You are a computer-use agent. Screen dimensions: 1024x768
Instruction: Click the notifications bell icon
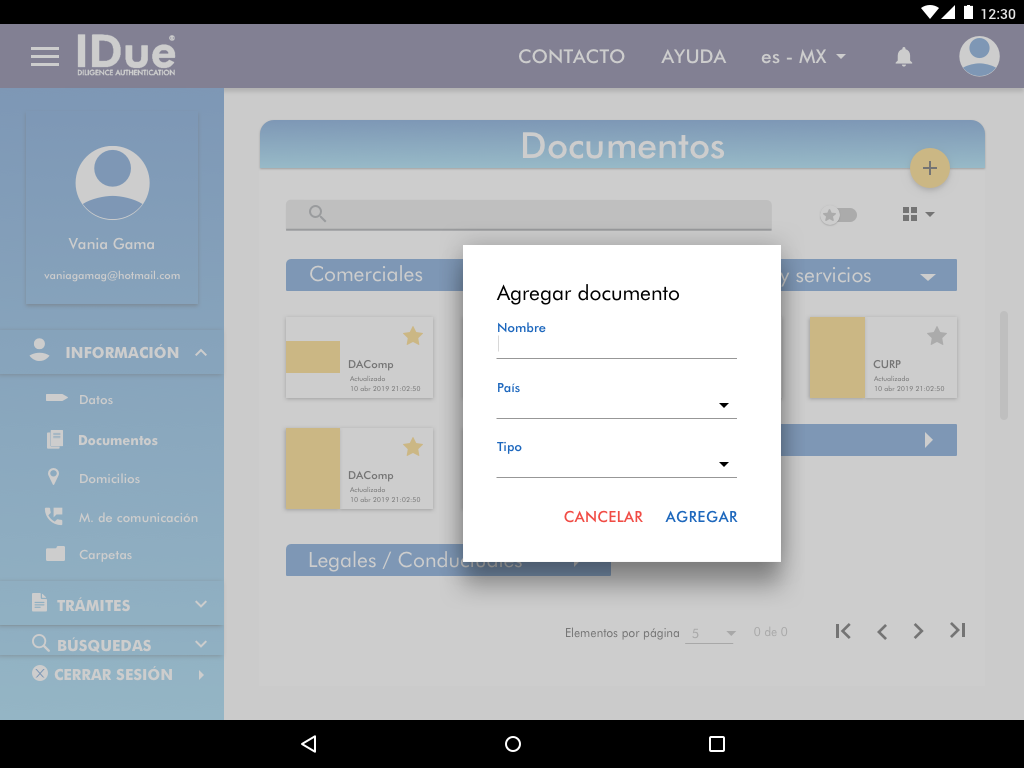tap(903, 57)
